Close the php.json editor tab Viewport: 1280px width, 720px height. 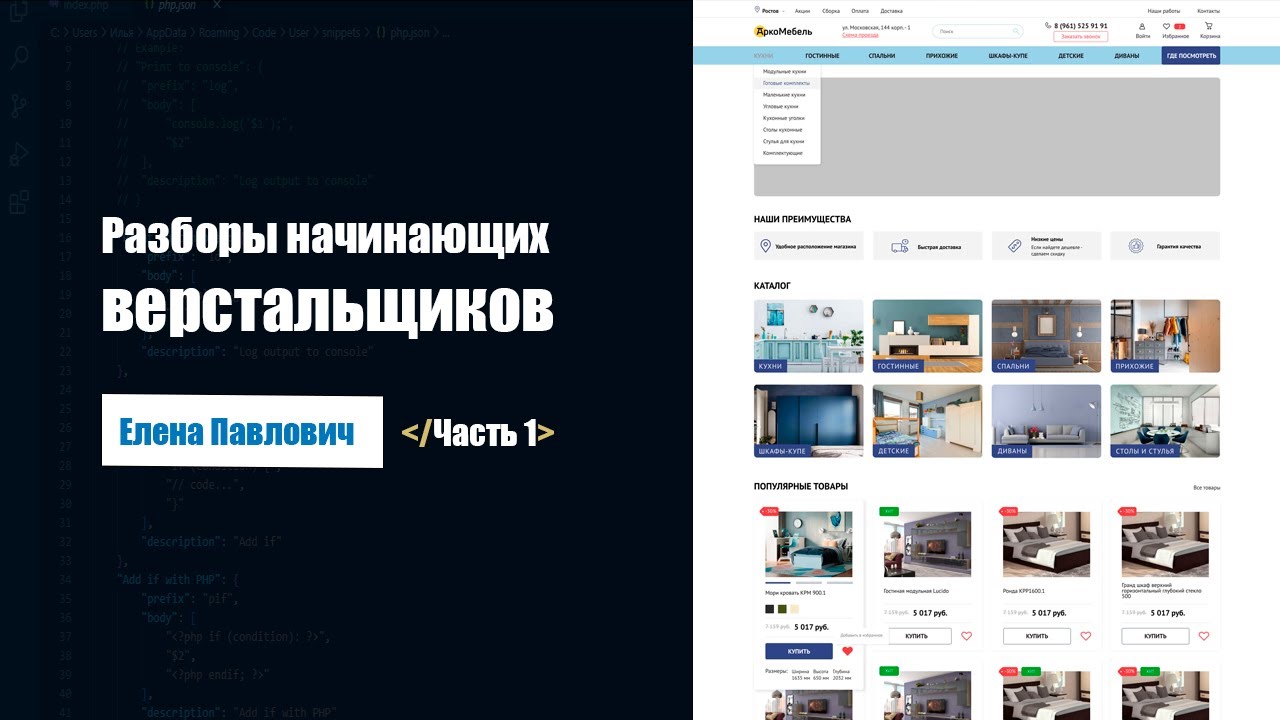coord(217,6)
